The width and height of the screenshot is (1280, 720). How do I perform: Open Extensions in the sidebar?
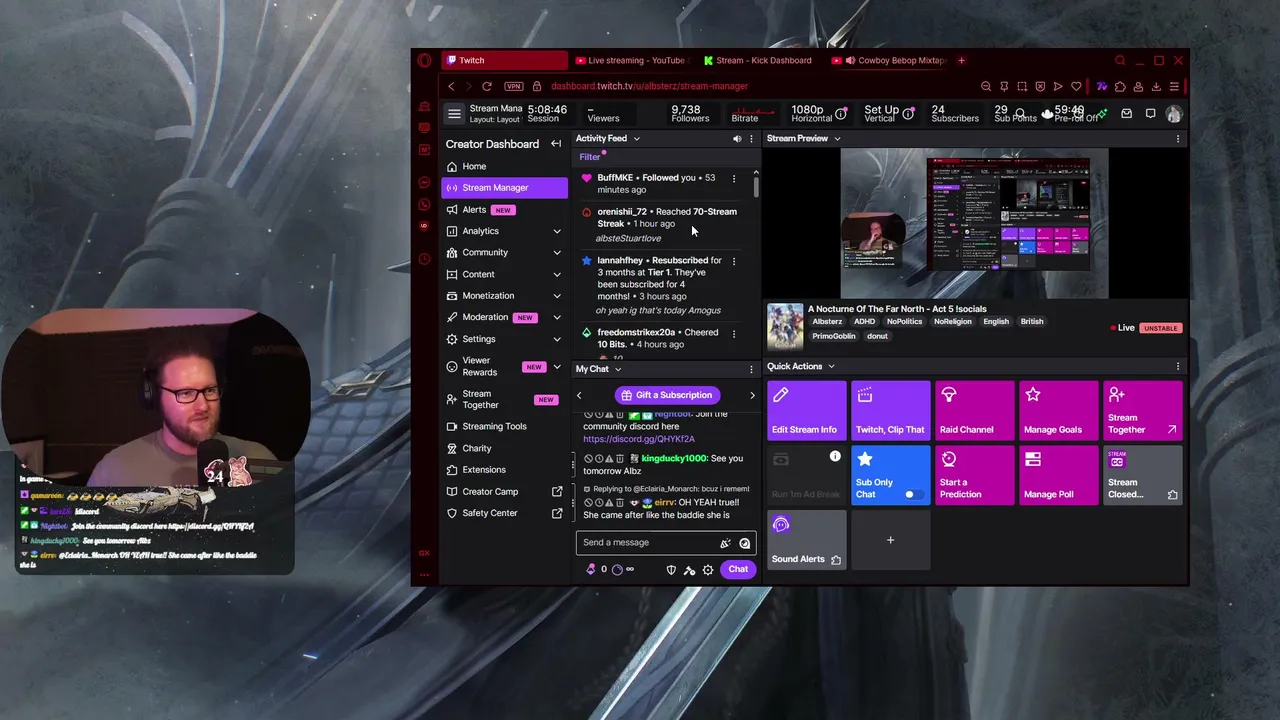coord(504,470)
